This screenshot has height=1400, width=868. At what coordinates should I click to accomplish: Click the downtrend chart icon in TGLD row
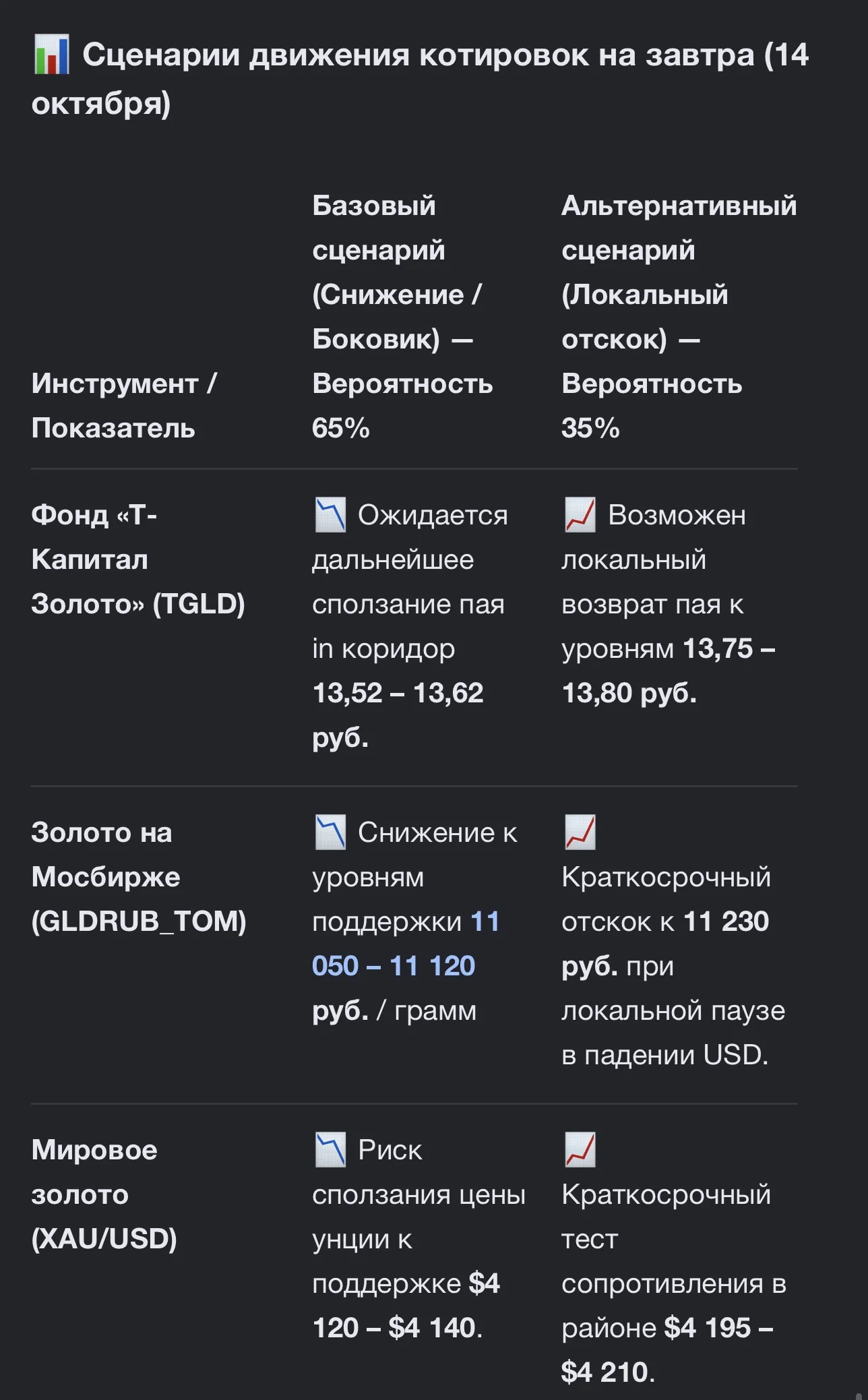point(330,515)
